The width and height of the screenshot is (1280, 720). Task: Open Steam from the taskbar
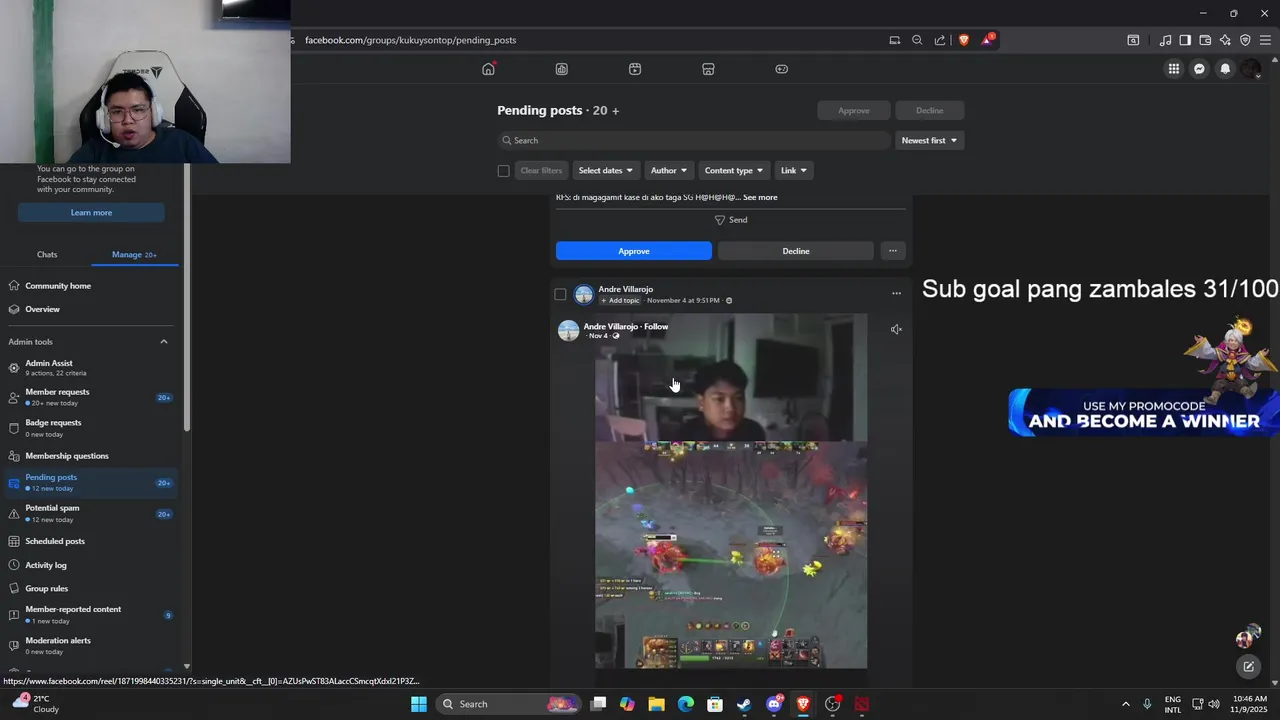pos(744,704)
